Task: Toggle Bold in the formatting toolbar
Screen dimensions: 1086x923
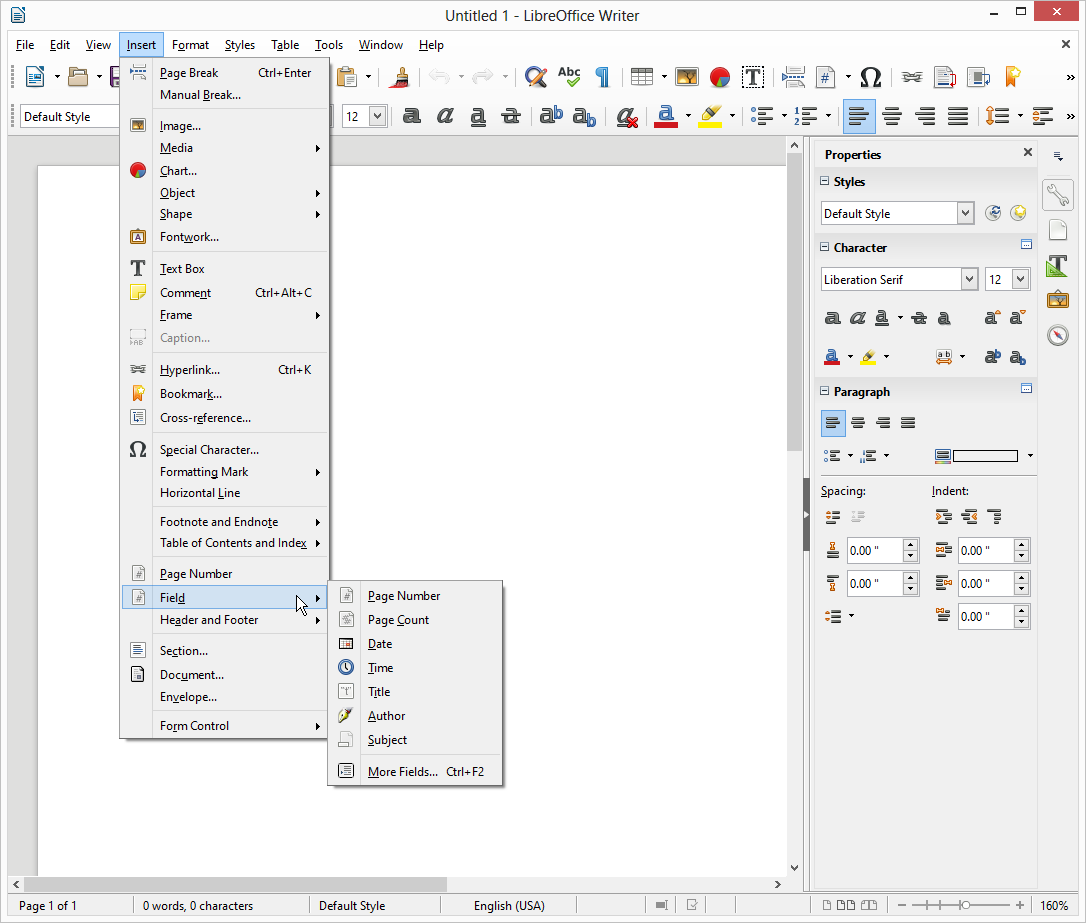Action: [x=411, y=116]
